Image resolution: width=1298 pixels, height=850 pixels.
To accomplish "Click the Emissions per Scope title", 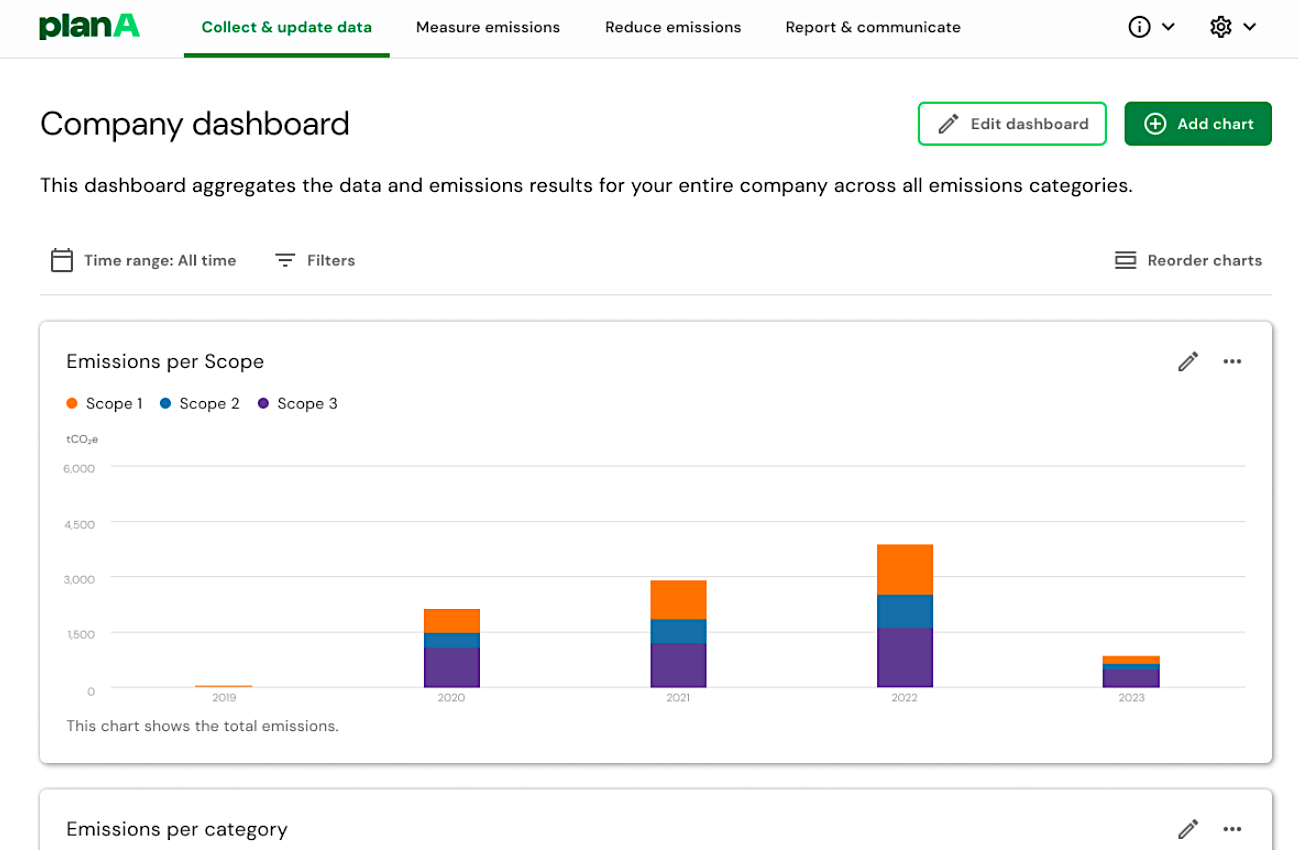I will [165, 362].
